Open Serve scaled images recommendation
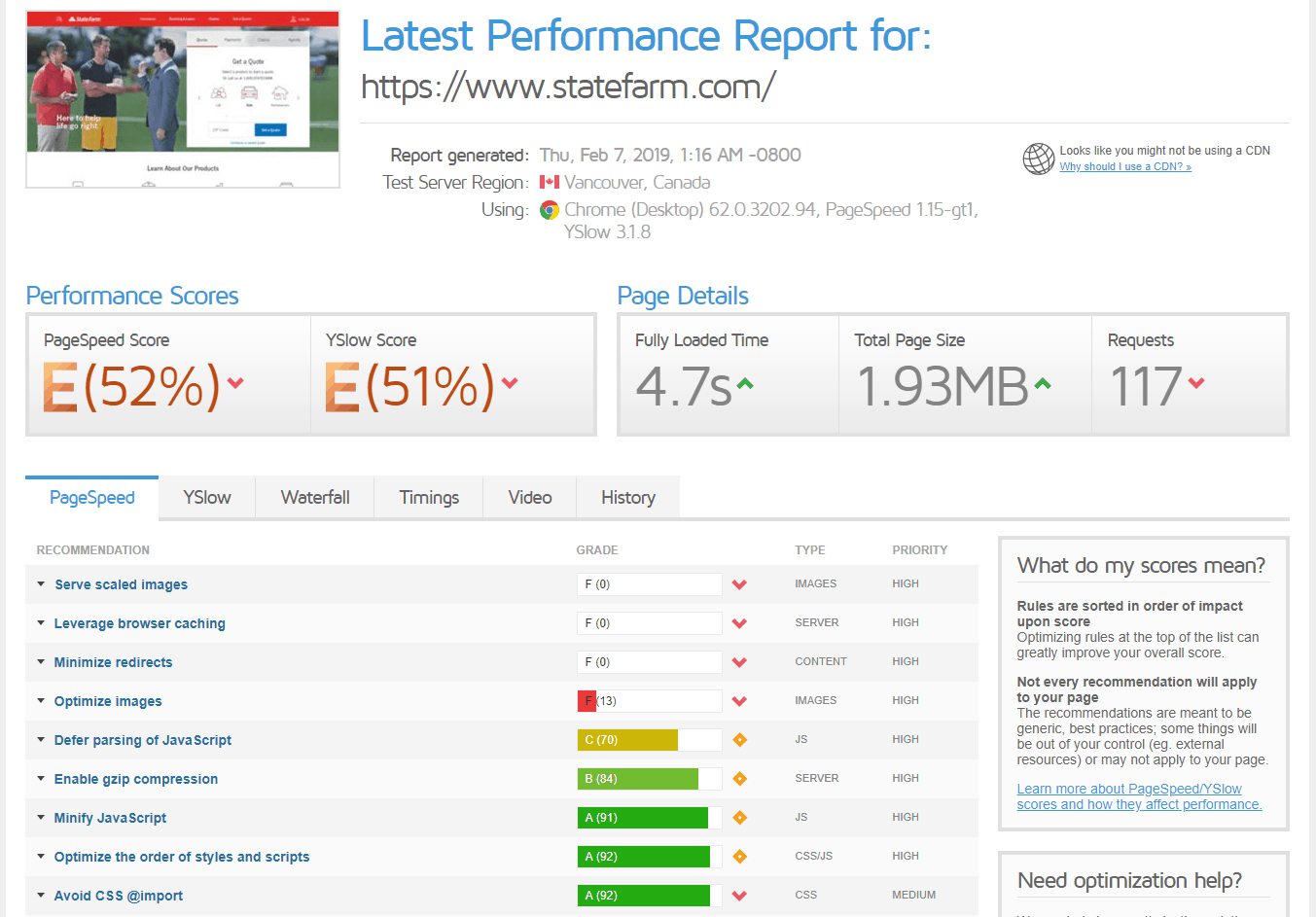 tap(121, 584)
